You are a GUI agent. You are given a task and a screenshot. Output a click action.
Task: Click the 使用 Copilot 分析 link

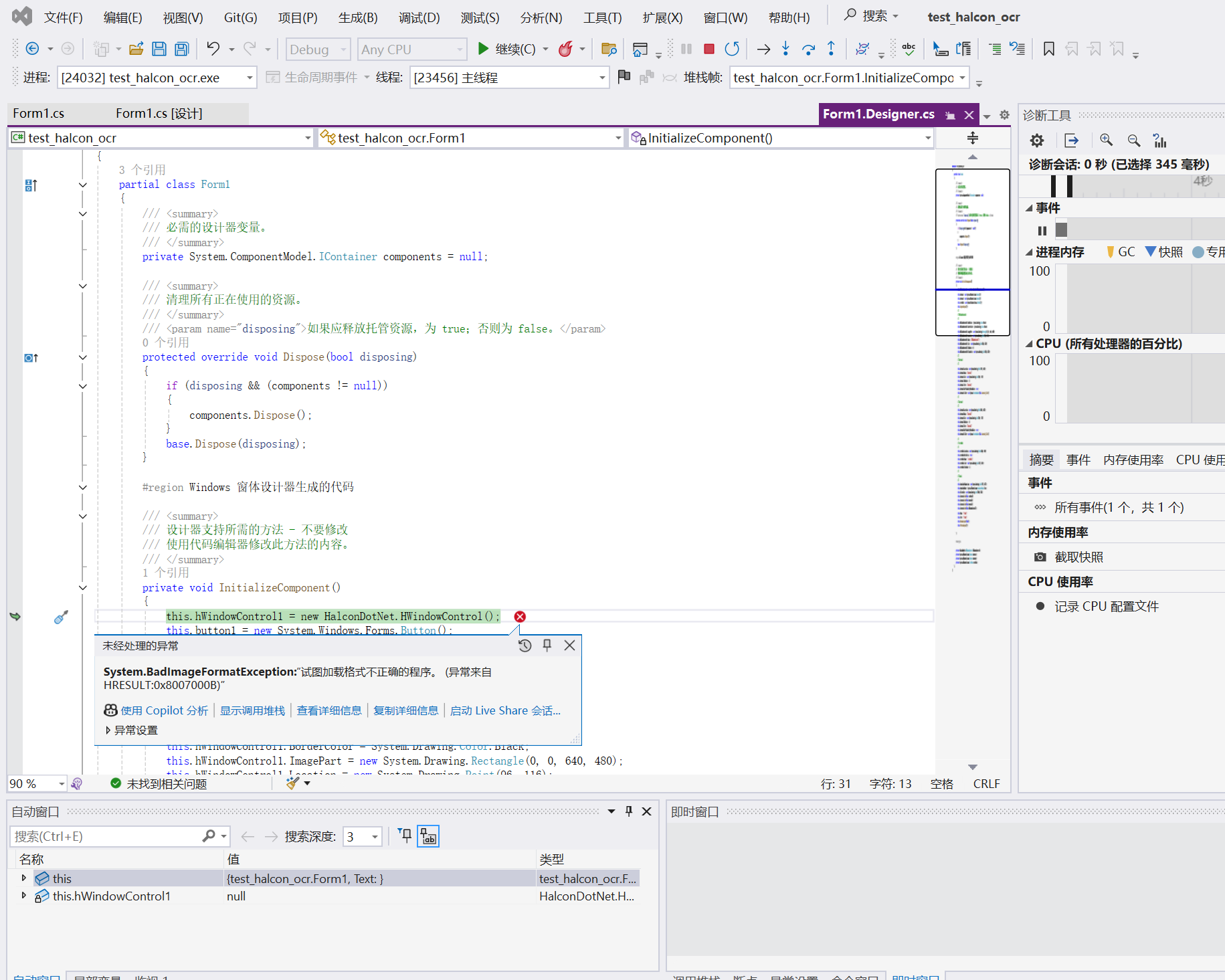(x=164, y=710)
